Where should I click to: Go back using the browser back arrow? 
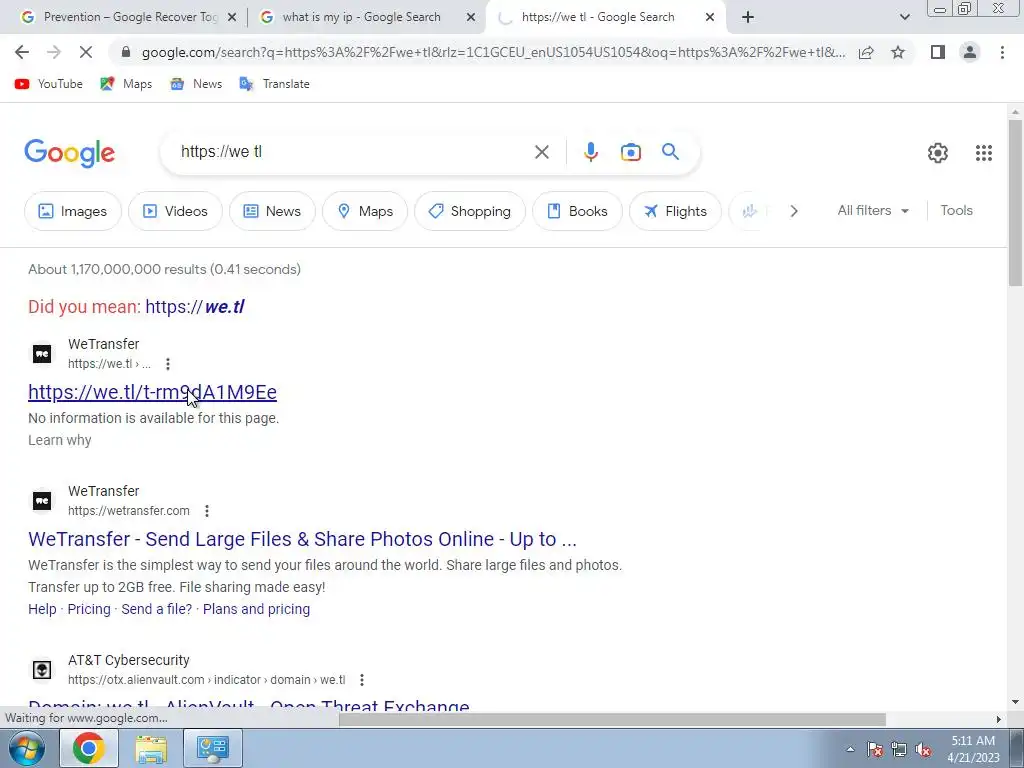(22, 52)
